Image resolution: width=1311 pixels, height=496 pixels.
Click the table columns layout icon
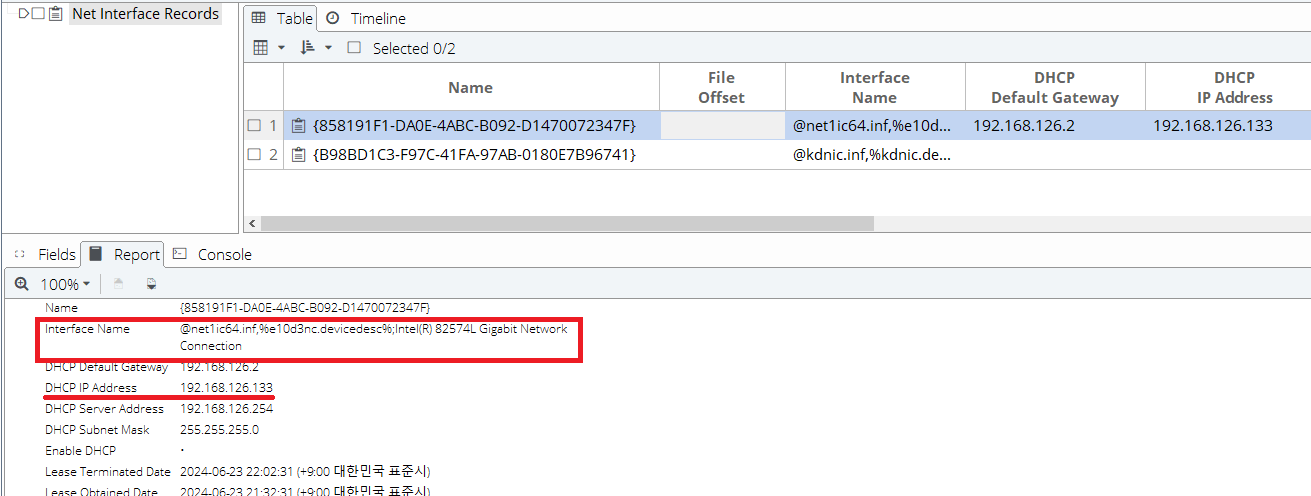[261, 48]
